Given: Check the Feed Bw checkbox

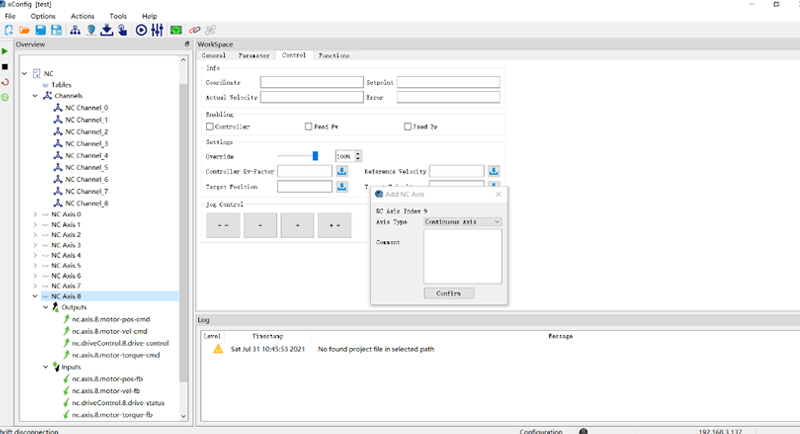Looking at the screenshot, I should 408,127.
